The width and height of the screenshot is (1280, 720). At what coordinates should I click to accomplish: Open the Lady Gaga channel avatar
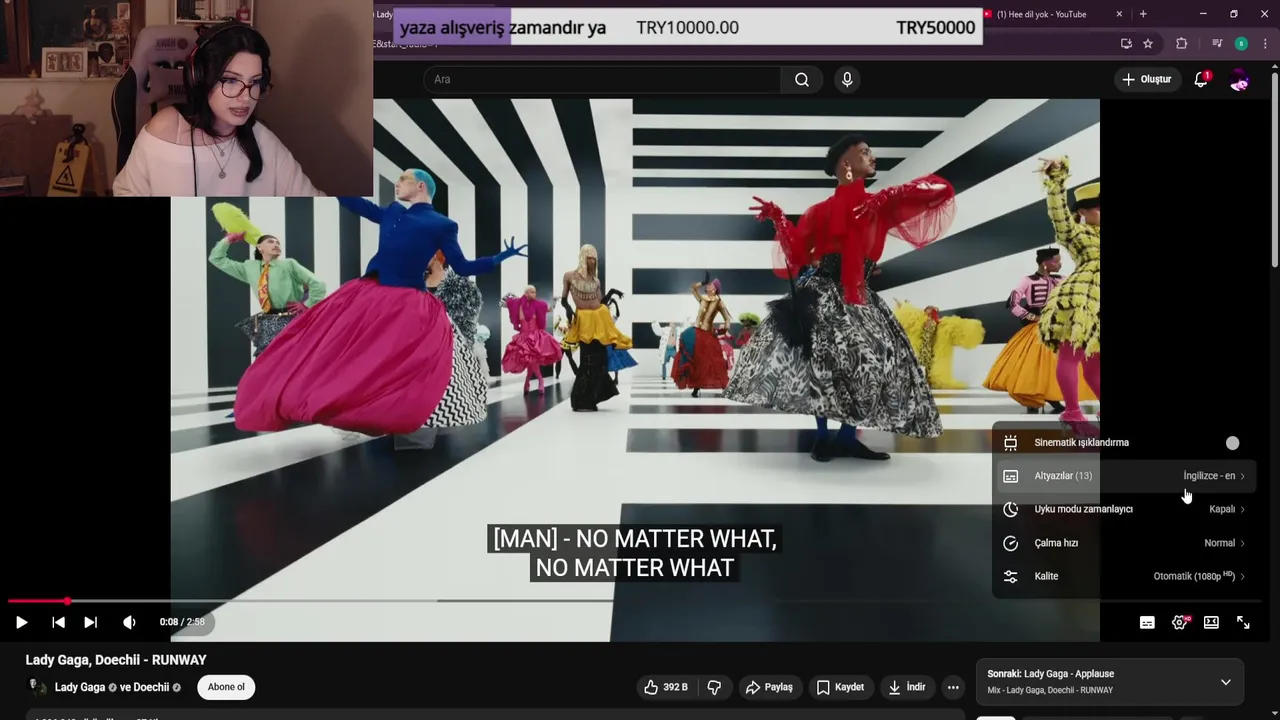[37, 687]
